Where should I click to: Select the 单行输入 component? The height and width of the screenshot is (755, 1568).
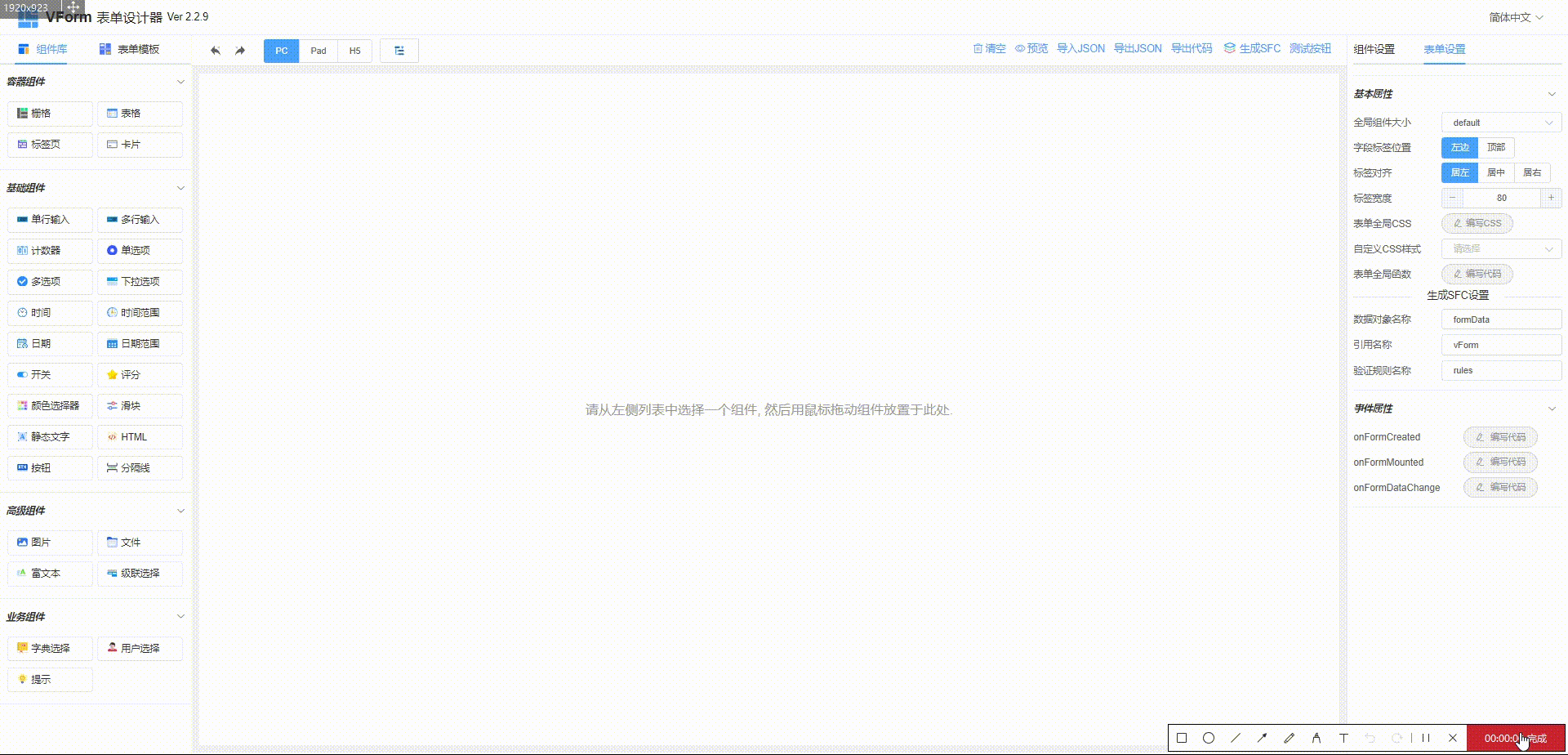(49, 220)
